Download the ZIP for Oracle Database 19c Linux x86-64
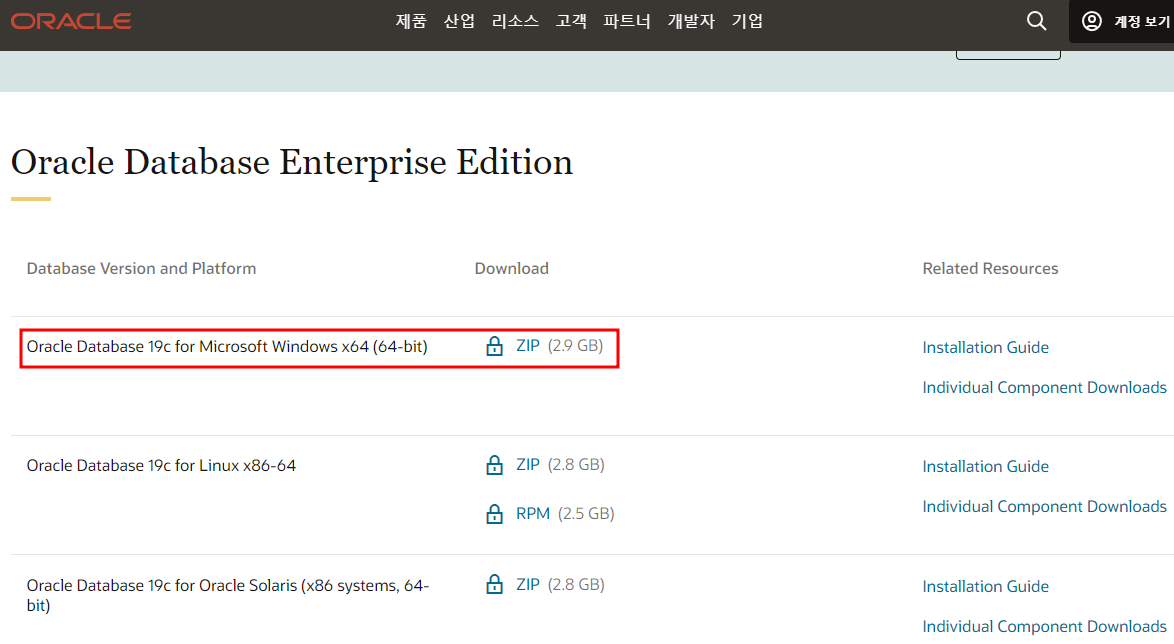This screenshot has width=1174, height=644. [527, 464]
